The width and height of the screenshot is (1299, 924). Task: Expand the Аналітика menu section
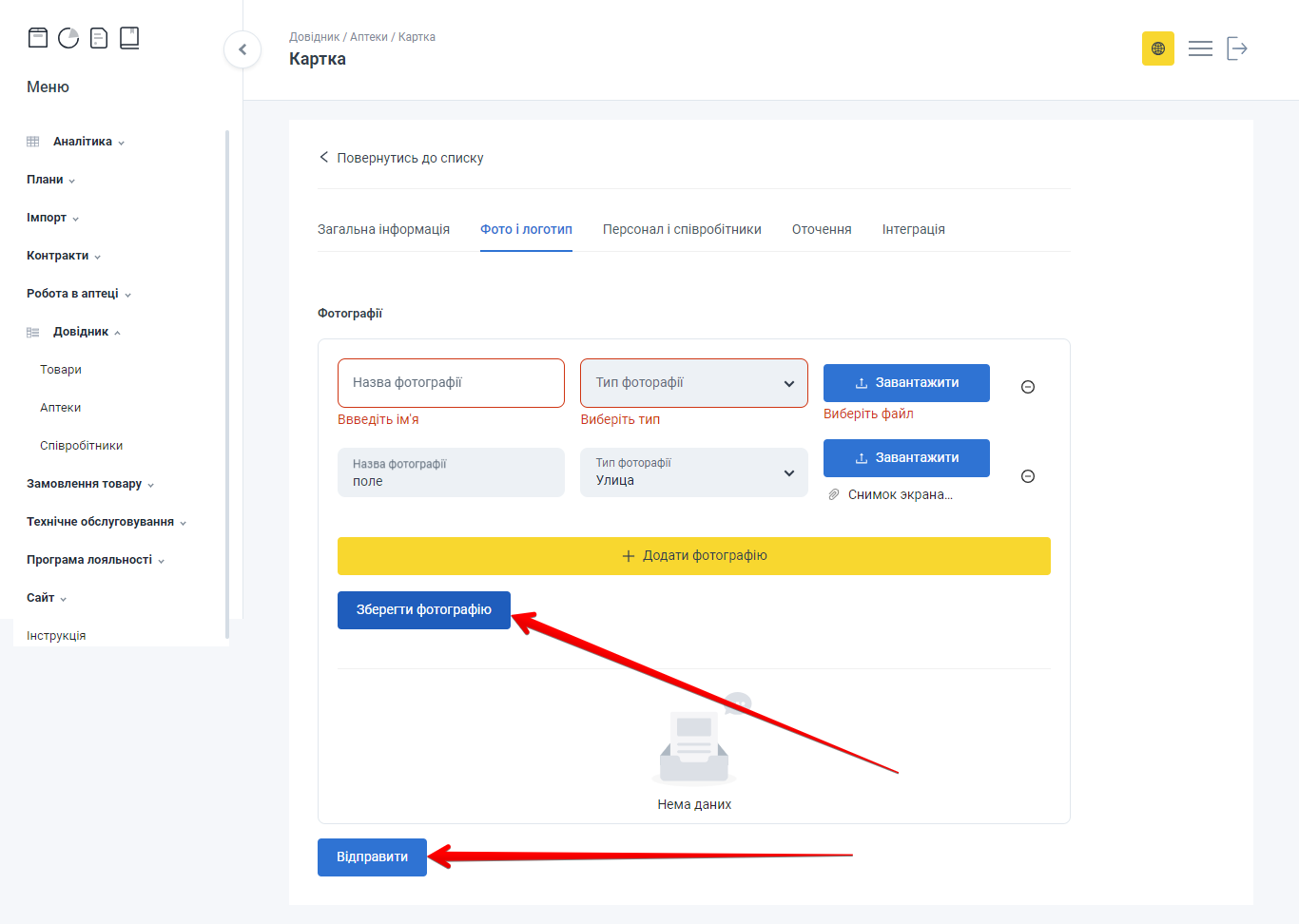[83, 142]
